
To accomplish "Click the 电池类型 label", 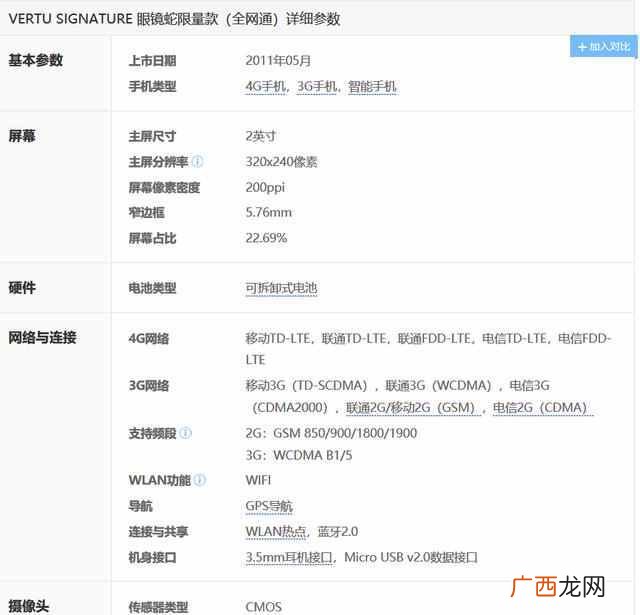I will coord(152,288).
